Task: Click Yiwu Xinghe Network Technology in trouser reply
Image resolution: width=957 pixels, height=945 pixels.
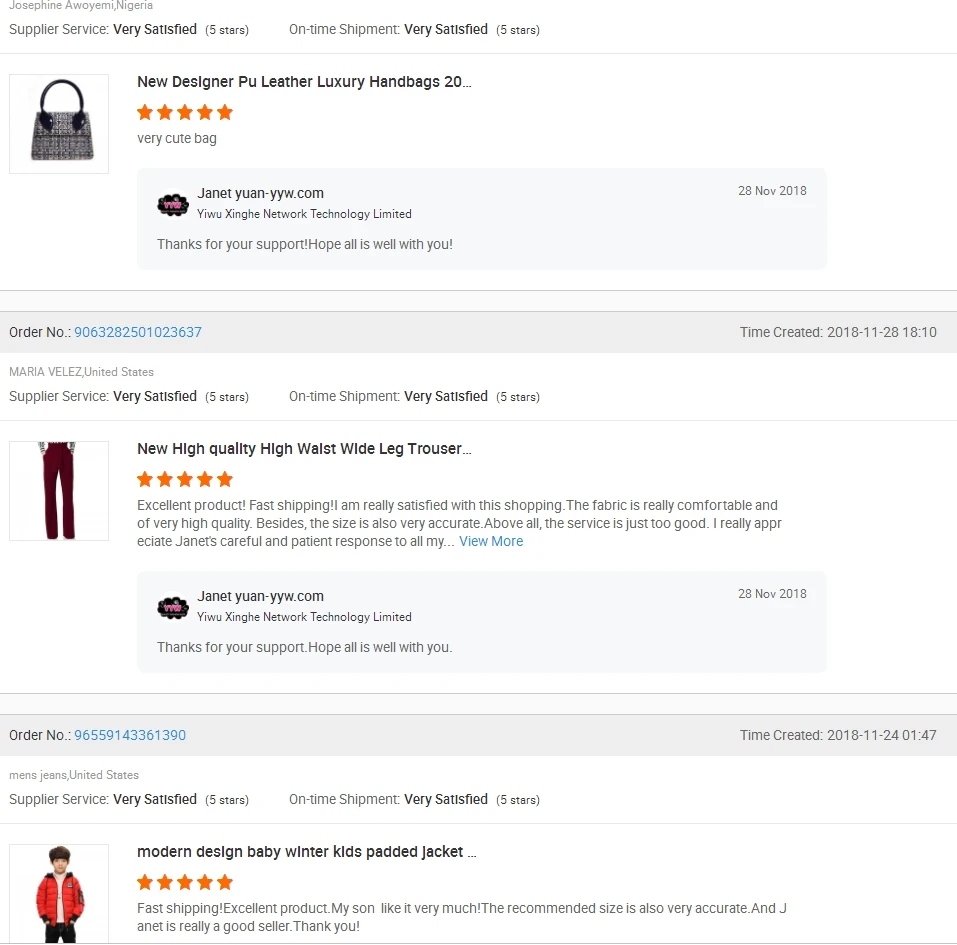Action: pyautogui.click(x=304, y=617)
